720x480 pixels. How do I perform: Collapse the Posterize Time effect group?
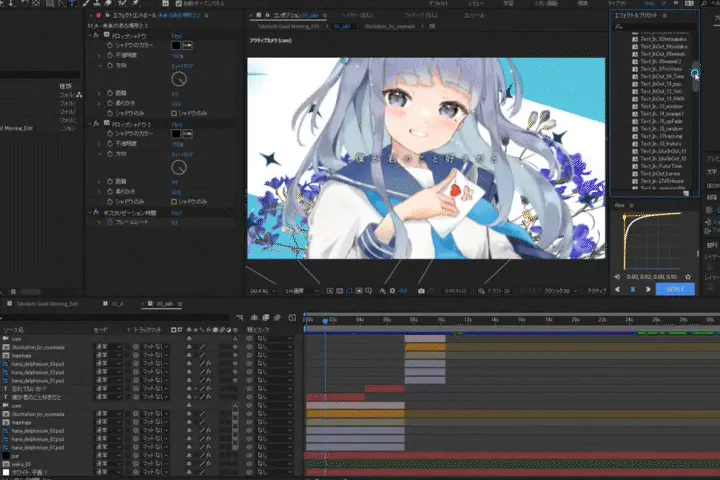[90, 213]
